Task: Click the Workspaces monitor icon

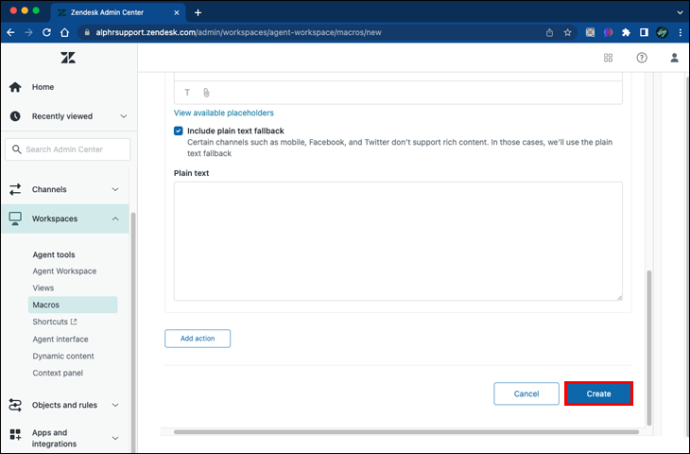Action: click(15, 219)
